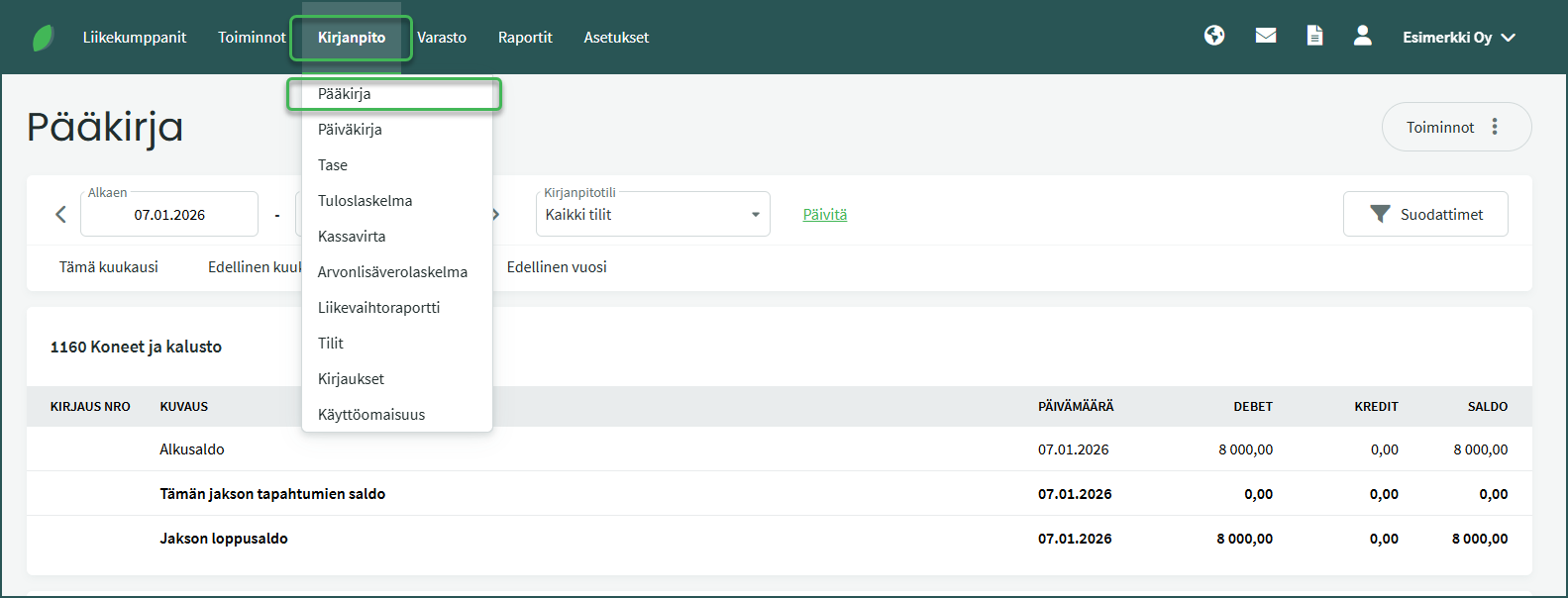Viewport: 1568px width, 598px height.
Task: Open the Toiminnot three-dot menu button
Action: [1455, 127]
